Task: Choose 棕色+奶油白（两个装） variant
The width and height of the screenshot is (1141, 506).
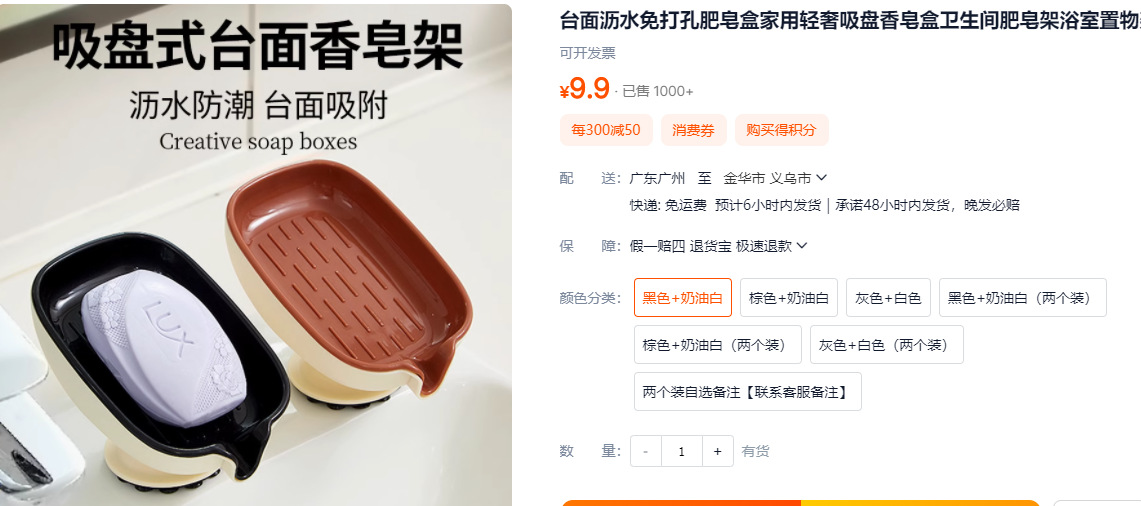Action: tap(717, 344)
